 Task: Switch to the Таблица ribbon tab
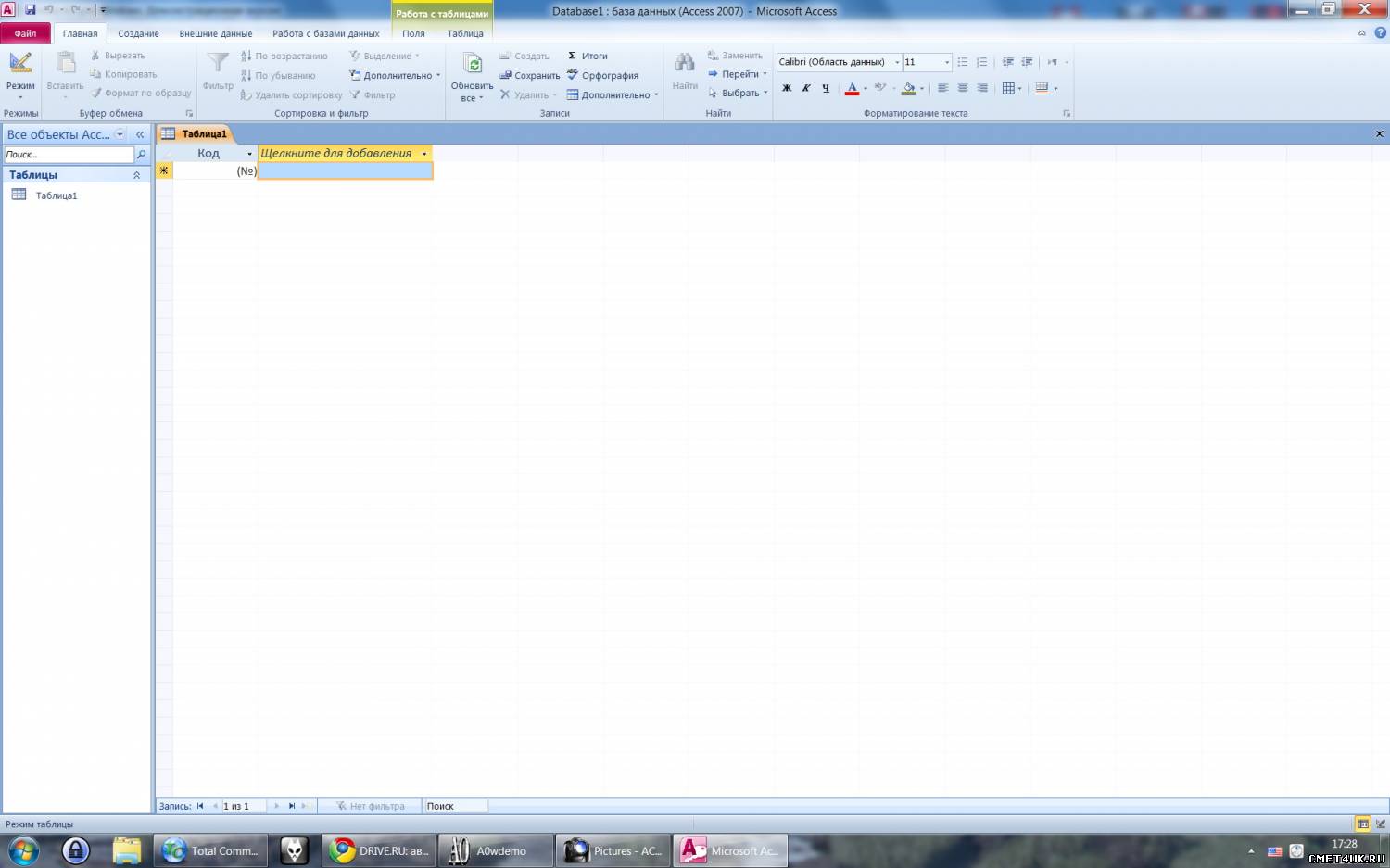465,33
